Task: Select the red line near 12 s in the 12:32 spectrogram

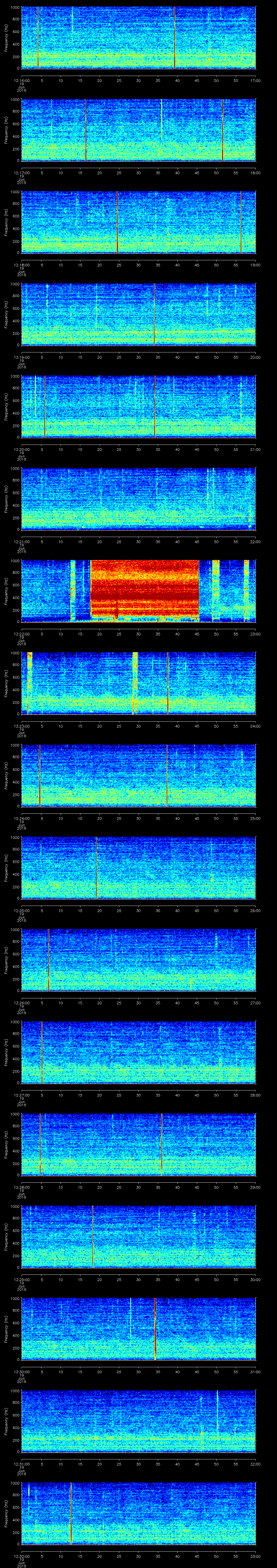Action: (x=71, y=1513)
